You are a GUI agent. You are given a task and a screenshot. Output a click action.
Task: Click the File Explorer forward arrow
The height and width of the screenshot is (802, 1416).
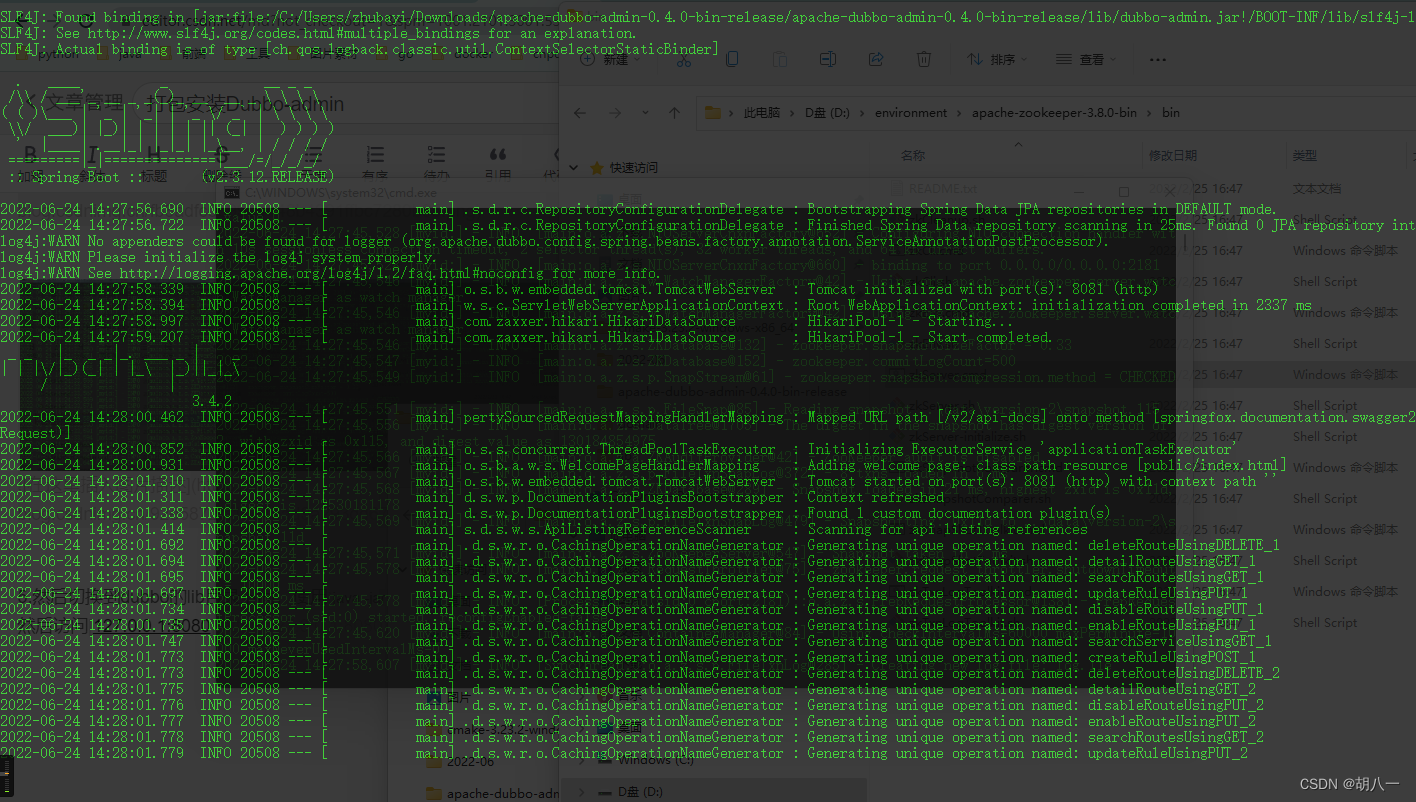[x=613, y=113]
